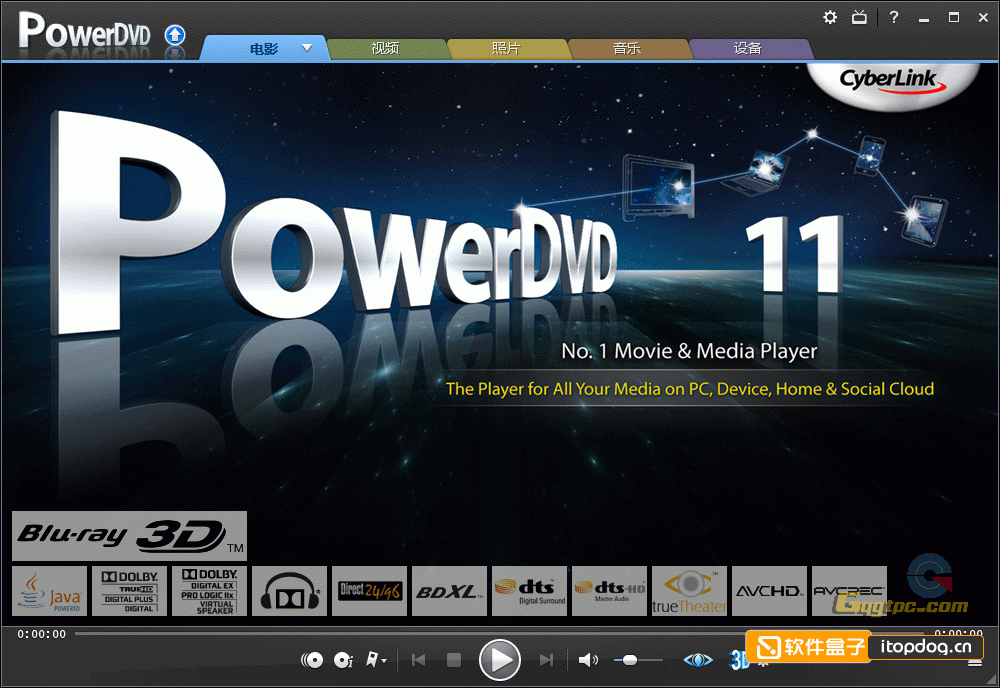Mute the volume speaker icon
1000x688 pixels.
pyautogui.click(x=588, y=660)
